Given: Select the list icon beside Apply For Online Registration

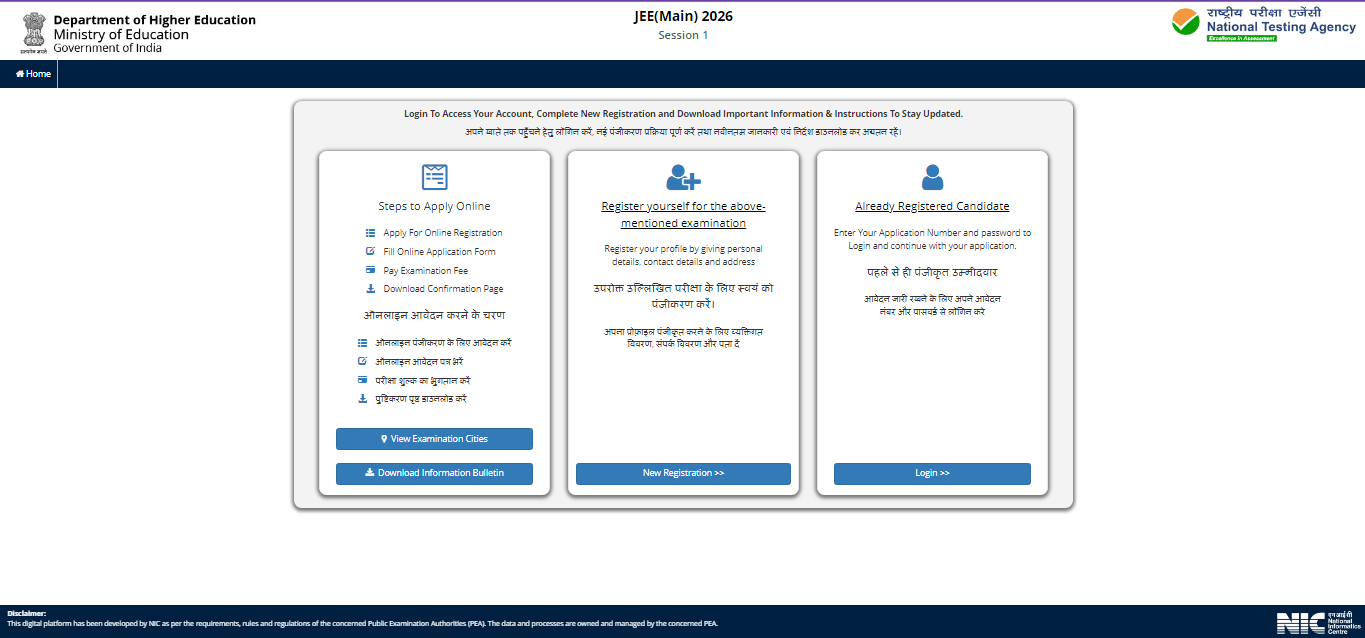Looking at the screenshot, I should click(370, 232).
